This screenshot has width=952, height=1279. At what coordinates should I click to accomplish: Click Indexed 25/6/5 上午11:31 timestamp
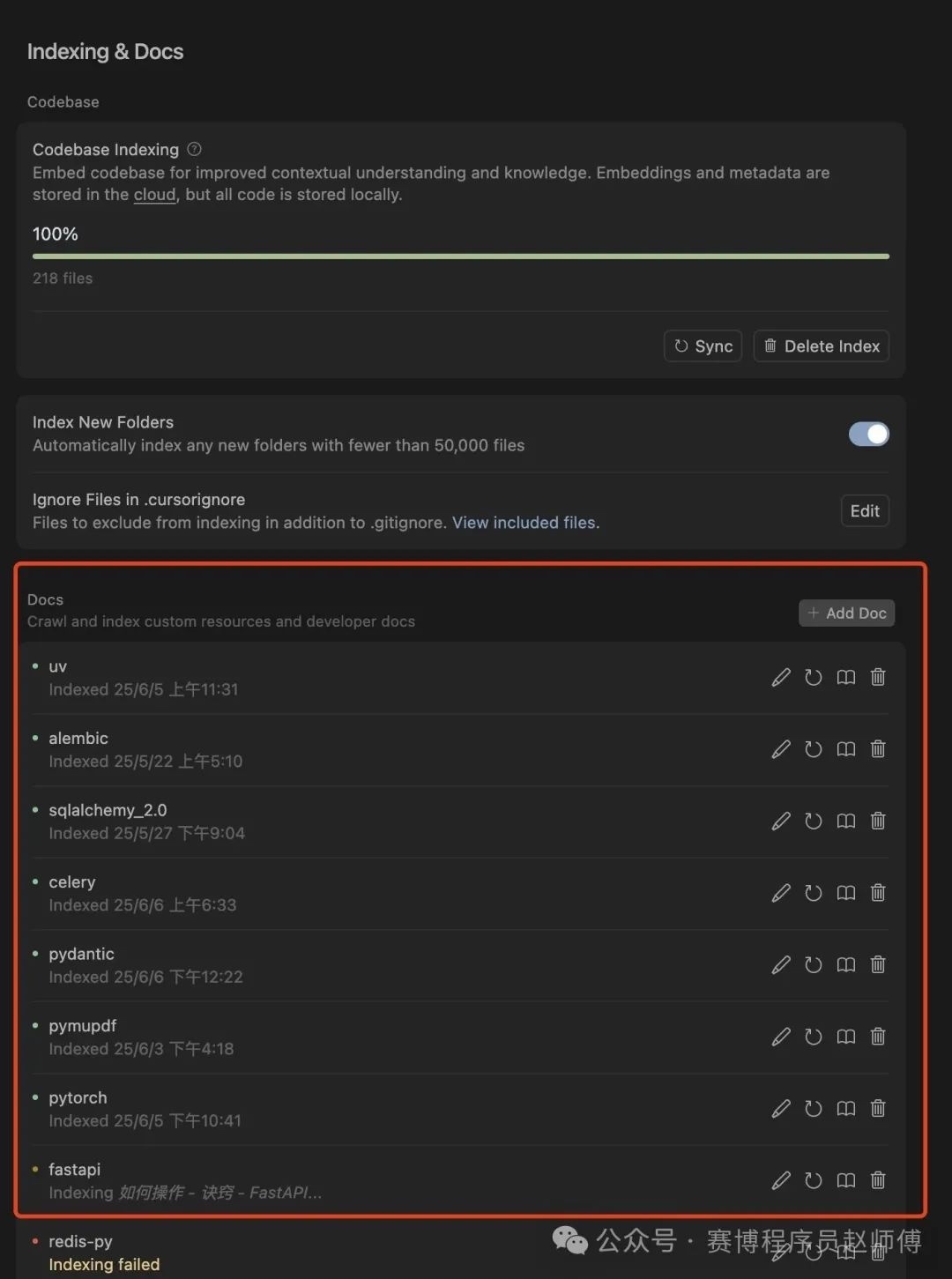tap(144, 689)
